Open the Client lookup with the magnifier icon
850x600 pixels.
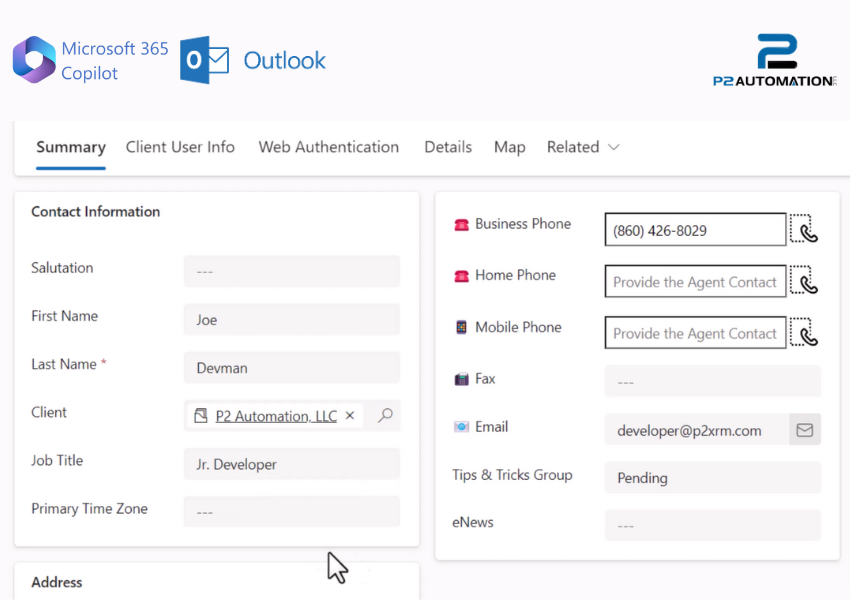coord(384,415)
